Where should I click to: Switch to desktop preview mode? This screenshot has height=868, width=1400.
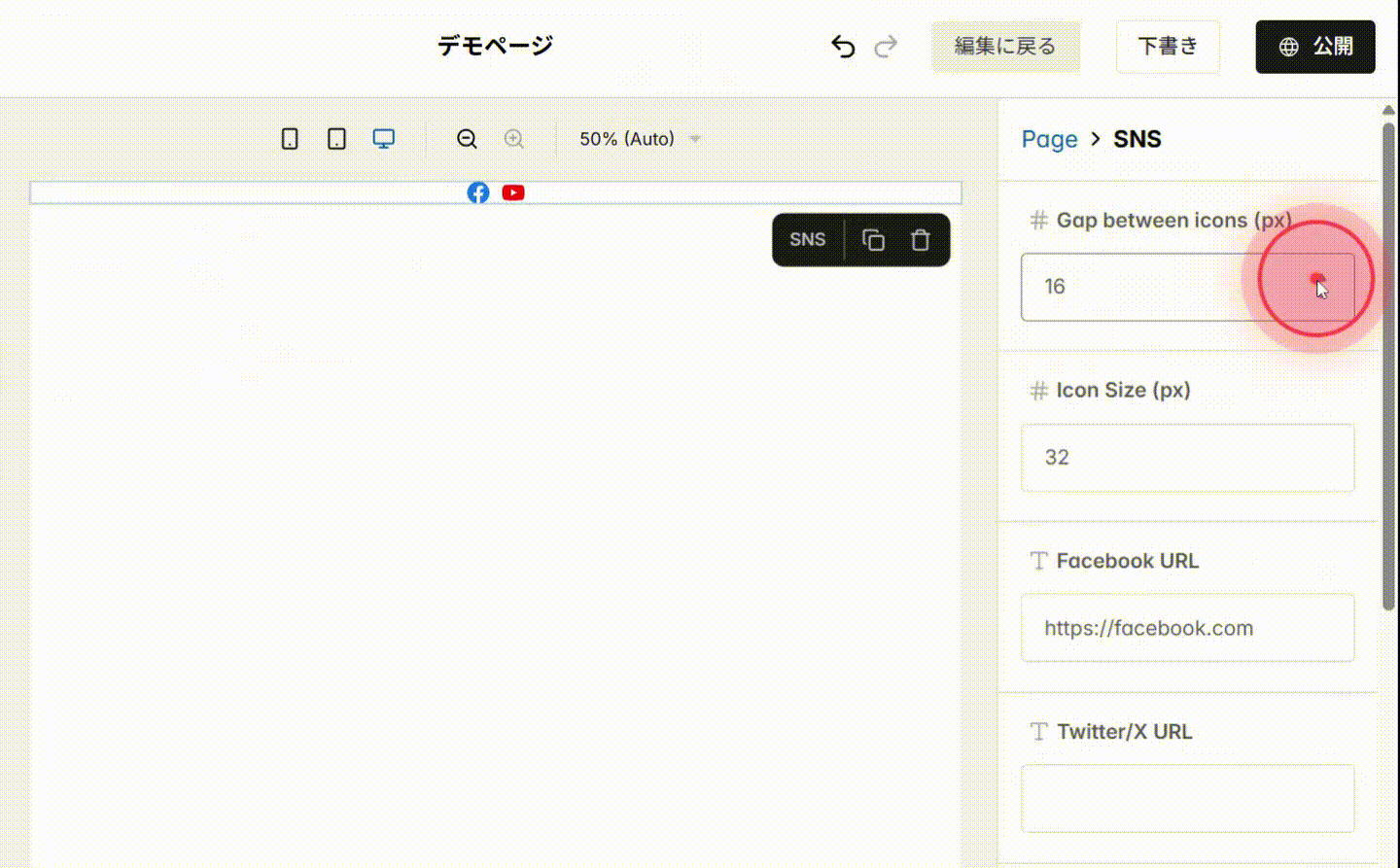tap(383, 138)
